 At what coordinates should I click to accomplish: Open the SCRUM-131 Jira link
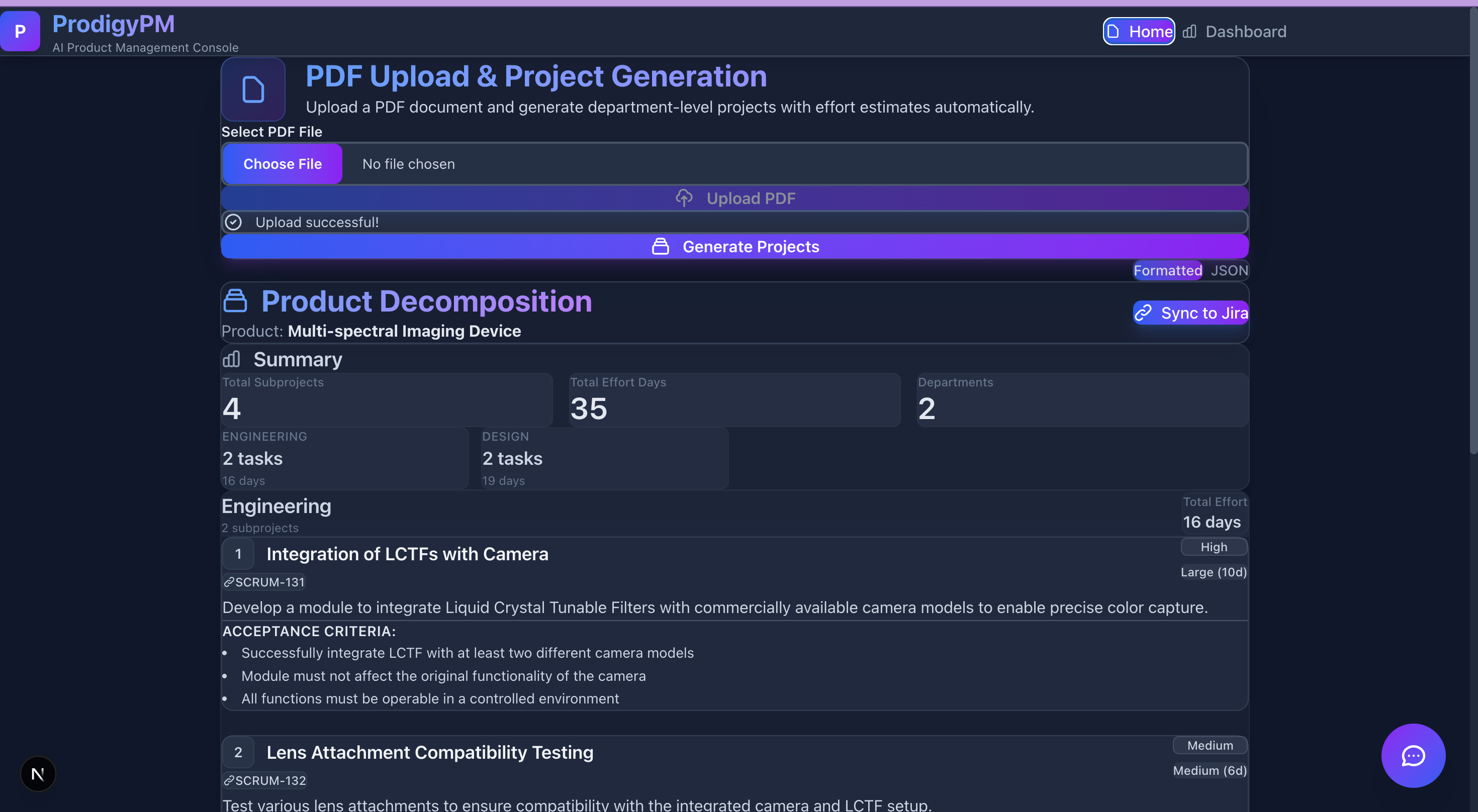point(264,582)
